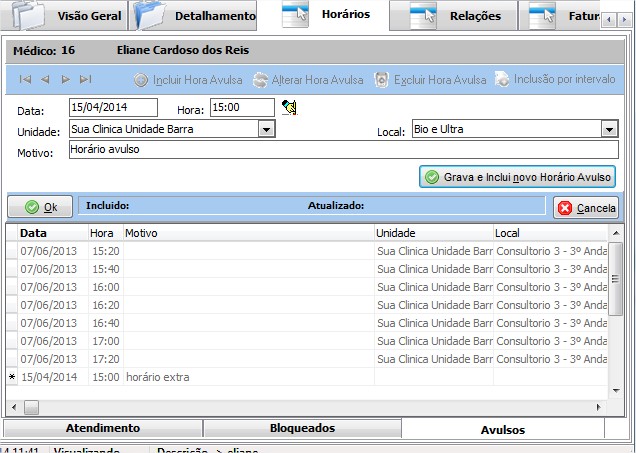
Task: Click Inclusão por intervalo toolbar icon
Action: [502, 79]
